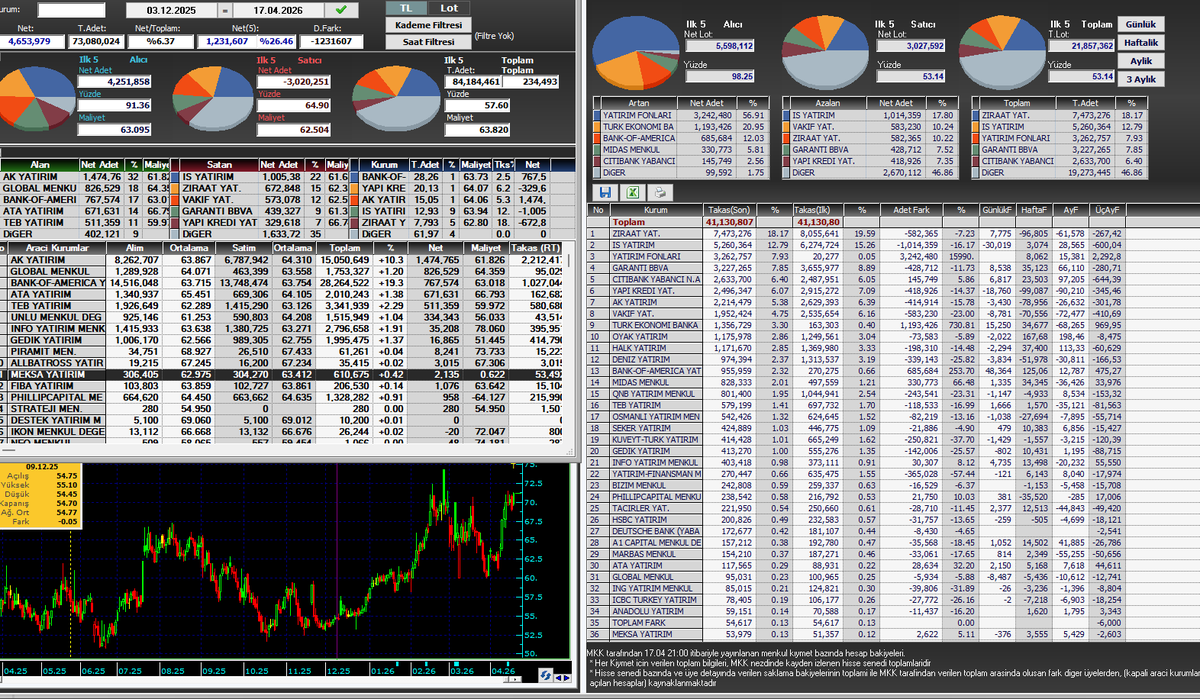Click the end date field 17.04.2026
1200x699 pixels.
point(280,9)
